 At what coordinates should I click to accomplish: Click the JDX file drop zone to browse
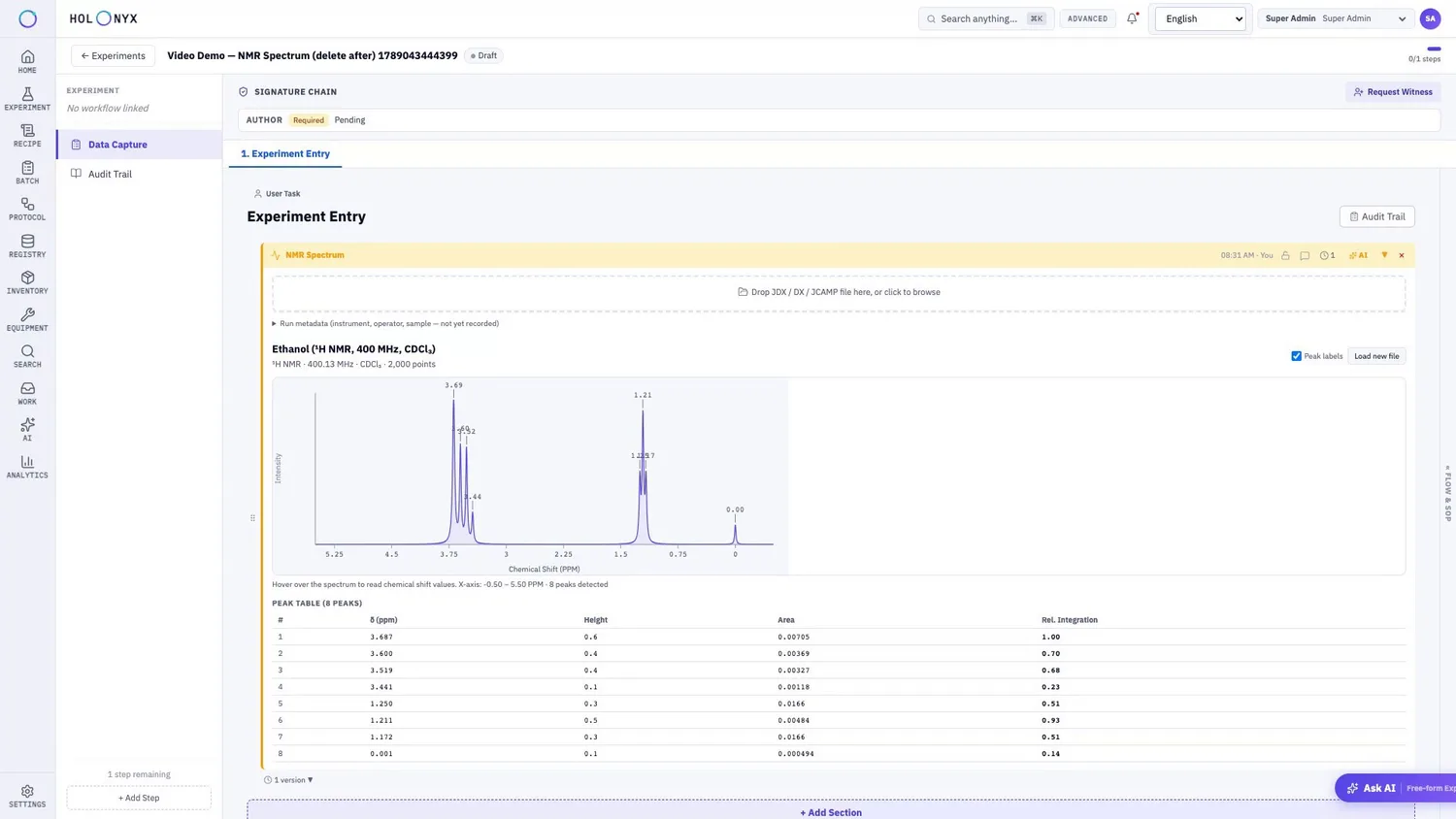(x=839, y=292)
